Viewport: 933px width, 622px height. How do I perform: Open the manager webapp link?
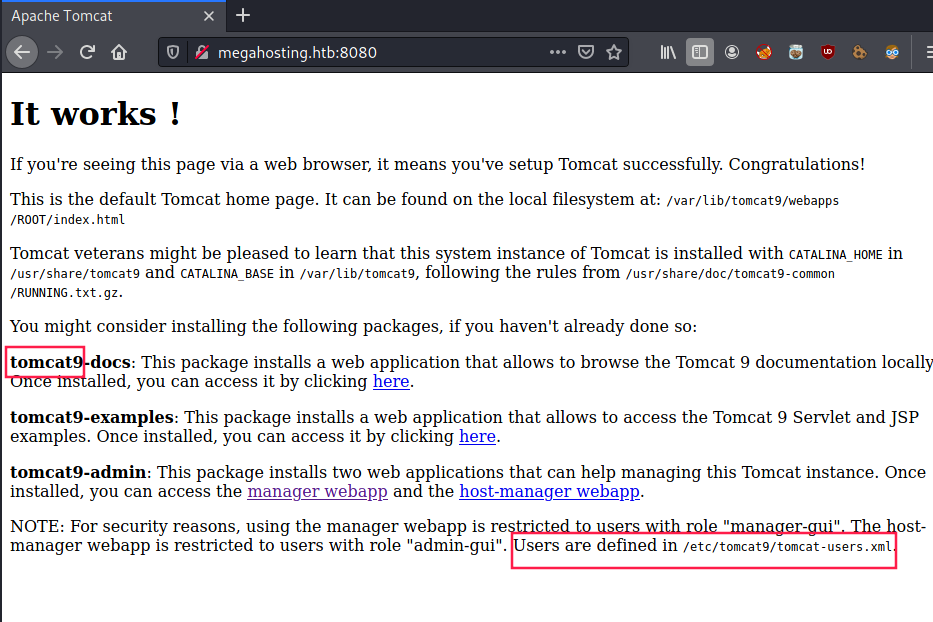point(317,491)
